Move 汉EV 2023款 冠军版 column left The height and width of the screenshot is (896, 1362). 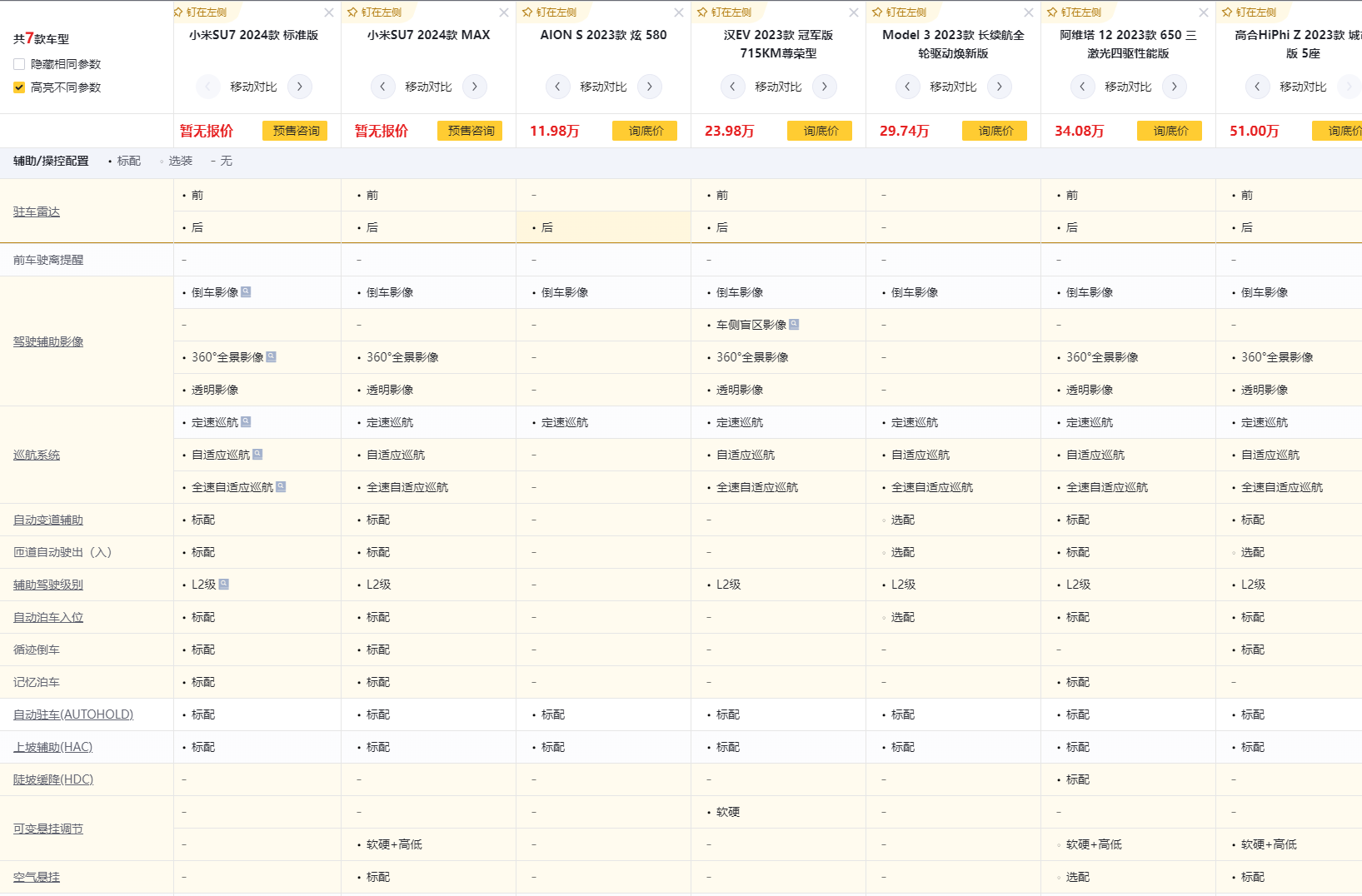[733, 87]
